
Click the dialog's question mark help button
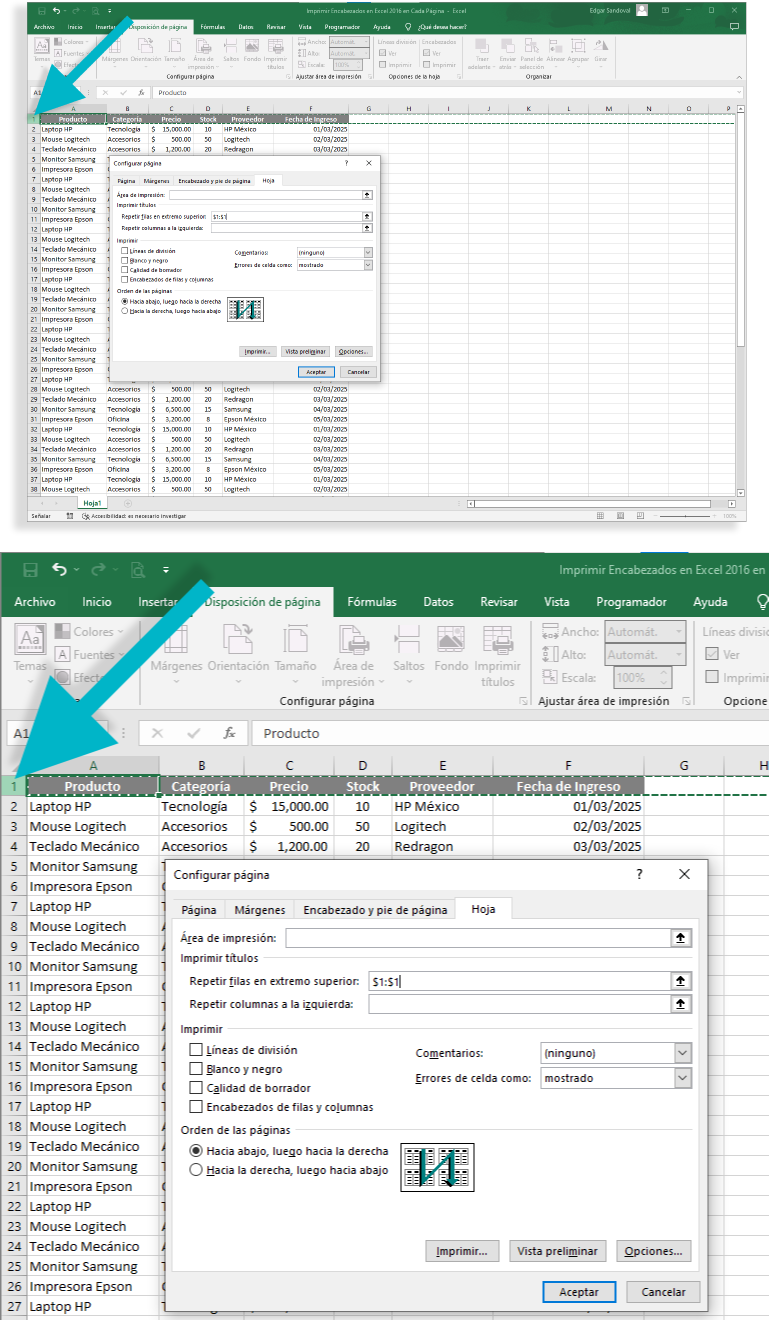640,874
